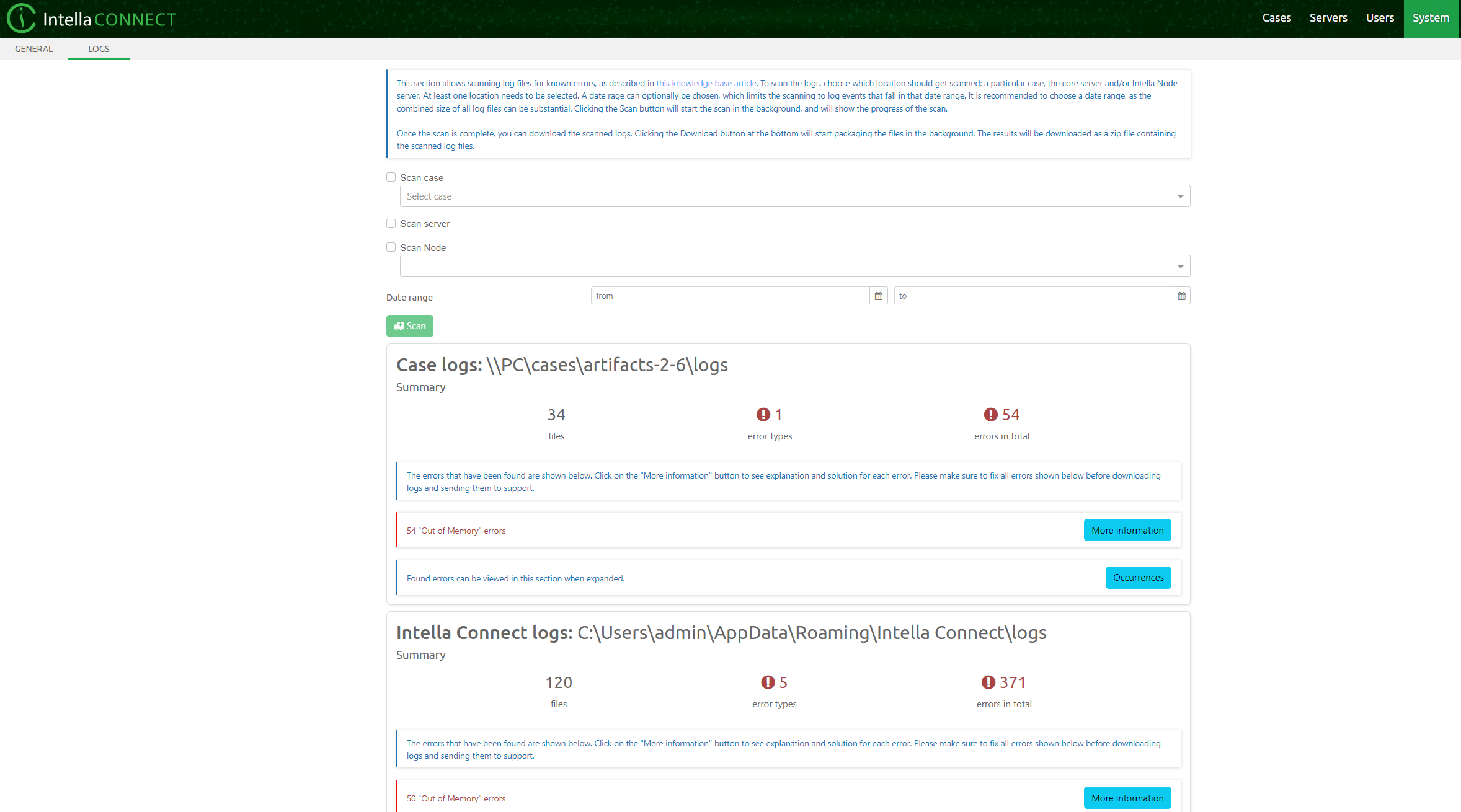Viewport: 1461px width, 812px height.
Task: Expand the Occurrences section for case logs
Action: tap(1138, 578)
